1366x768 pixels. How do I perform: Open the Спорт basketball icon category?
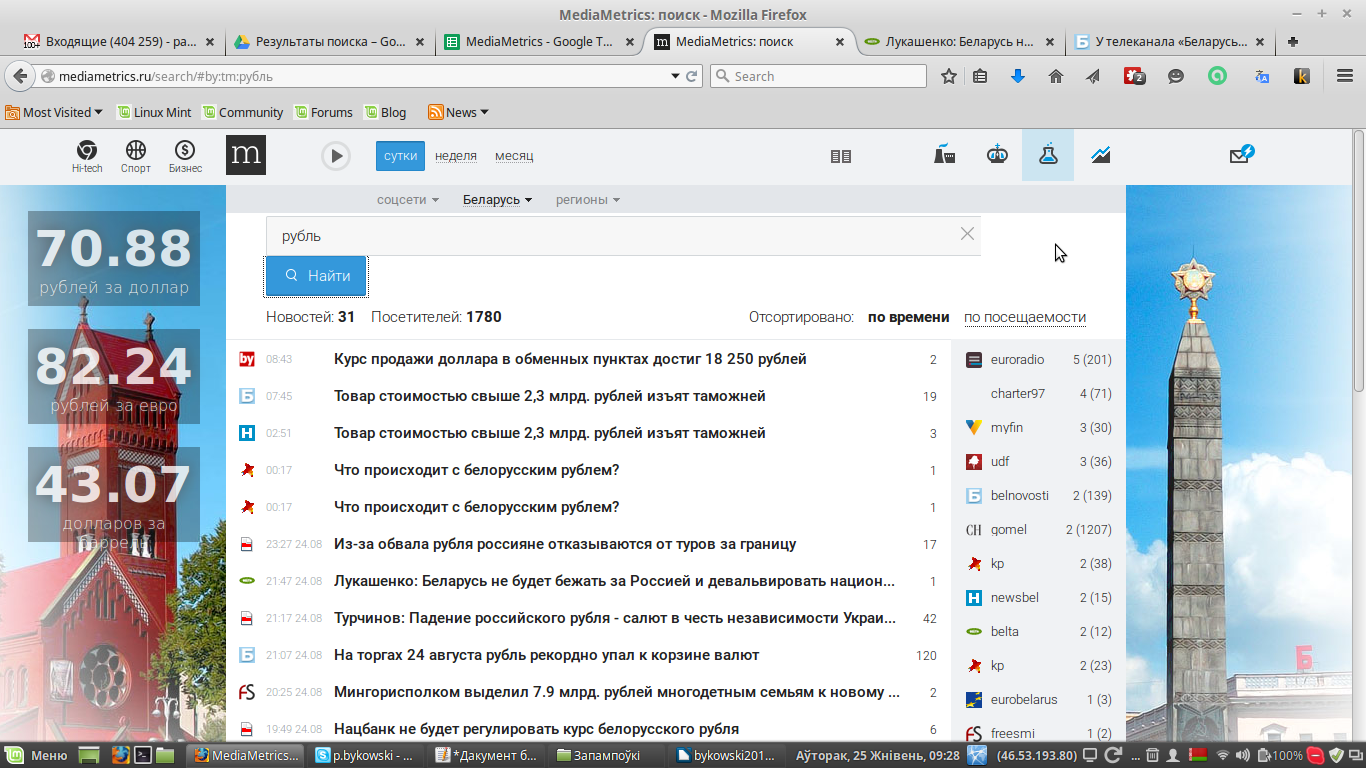tap(136, 155)
